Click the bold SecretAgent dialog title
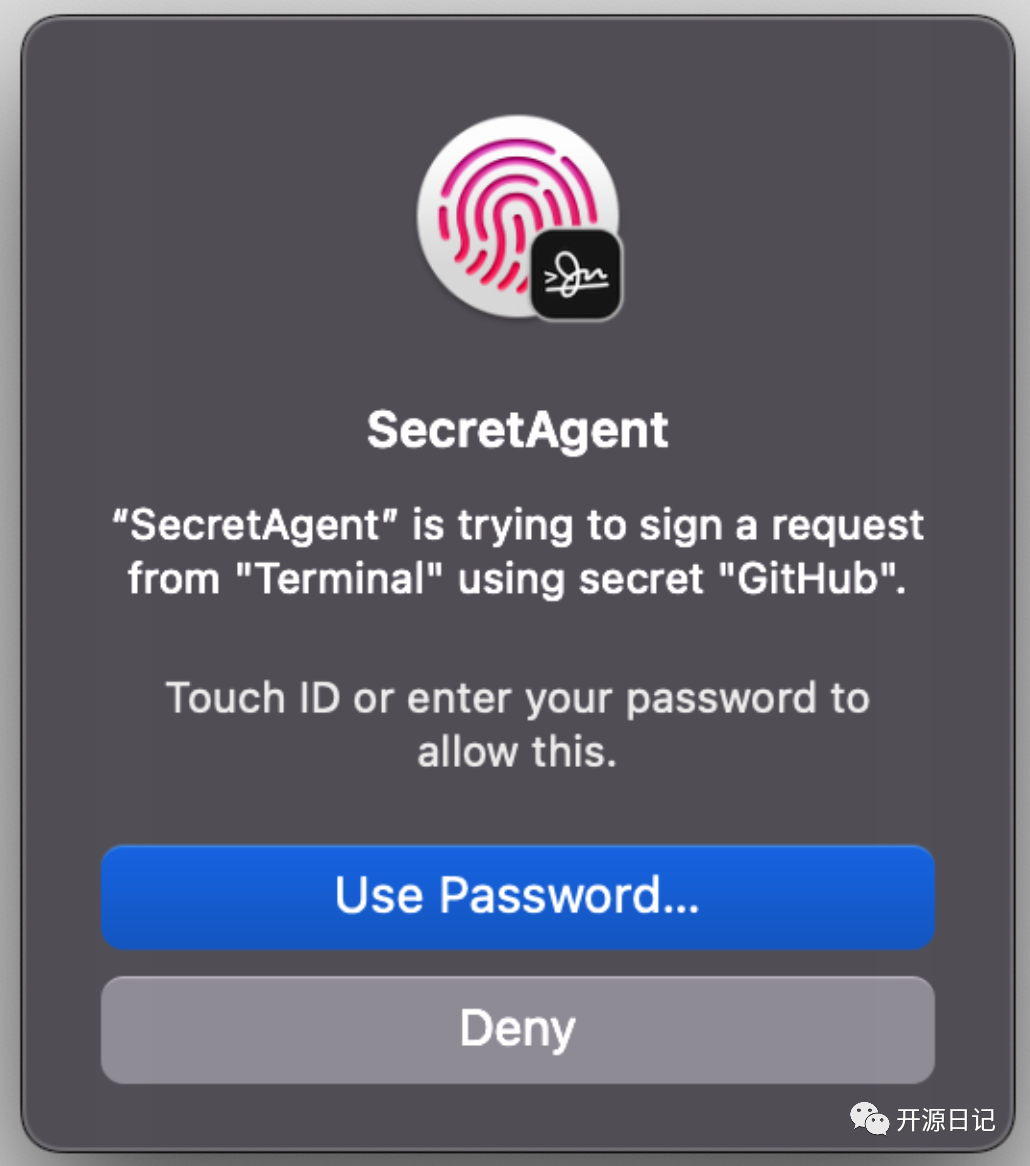 (518, 430)
